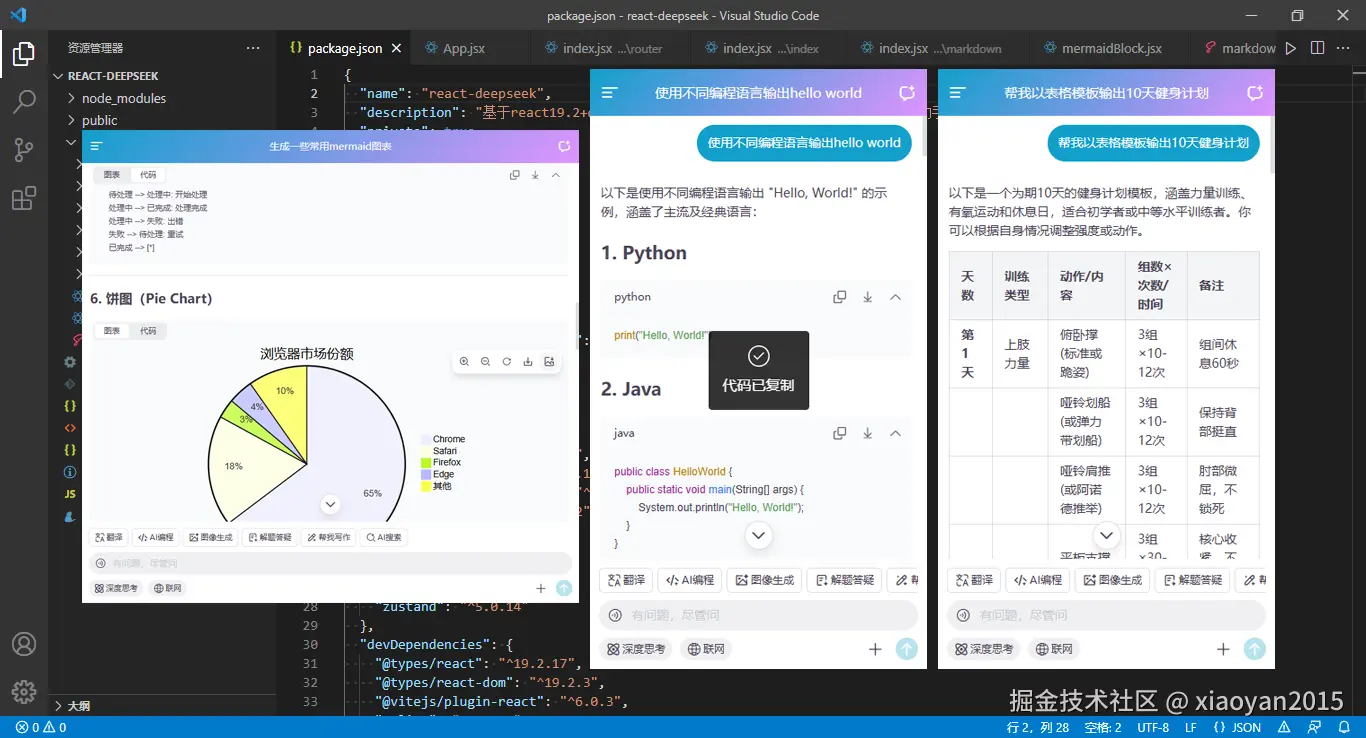
Task: Zoom in on the pie chart
Action: coord(464,362)
